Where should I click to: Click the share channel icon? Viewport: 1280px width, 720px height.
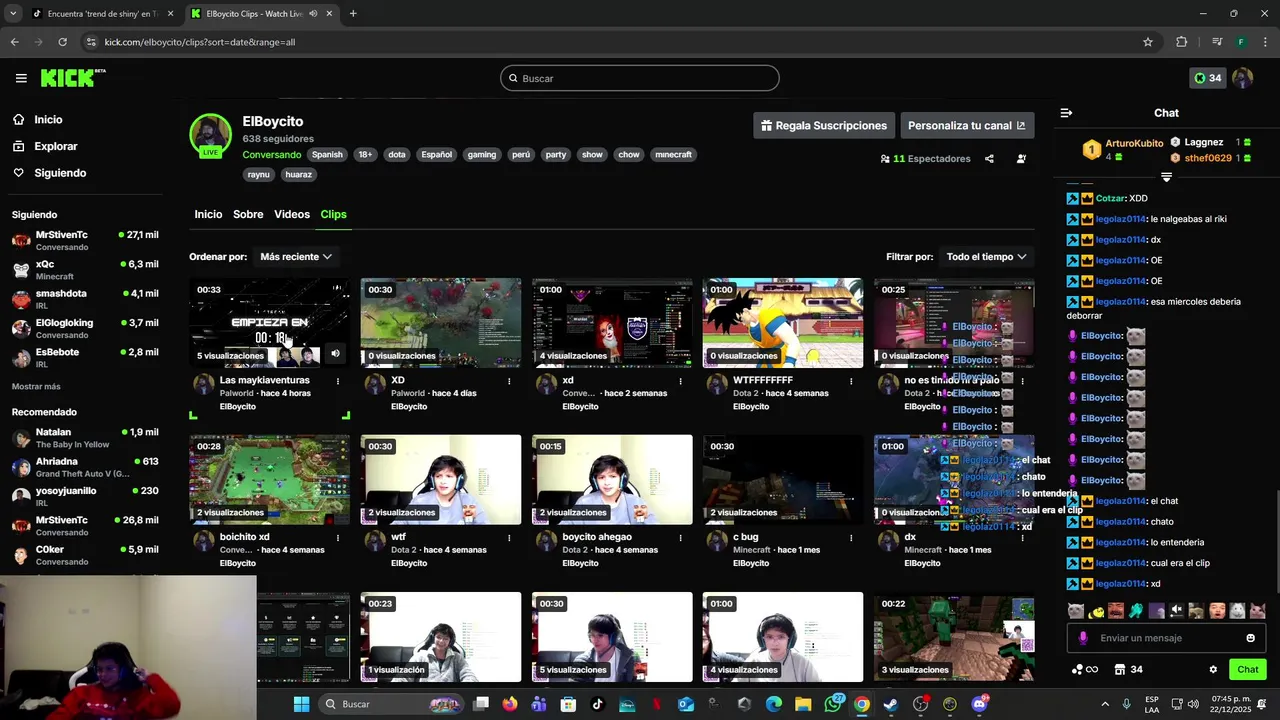(x=989, y=159)
